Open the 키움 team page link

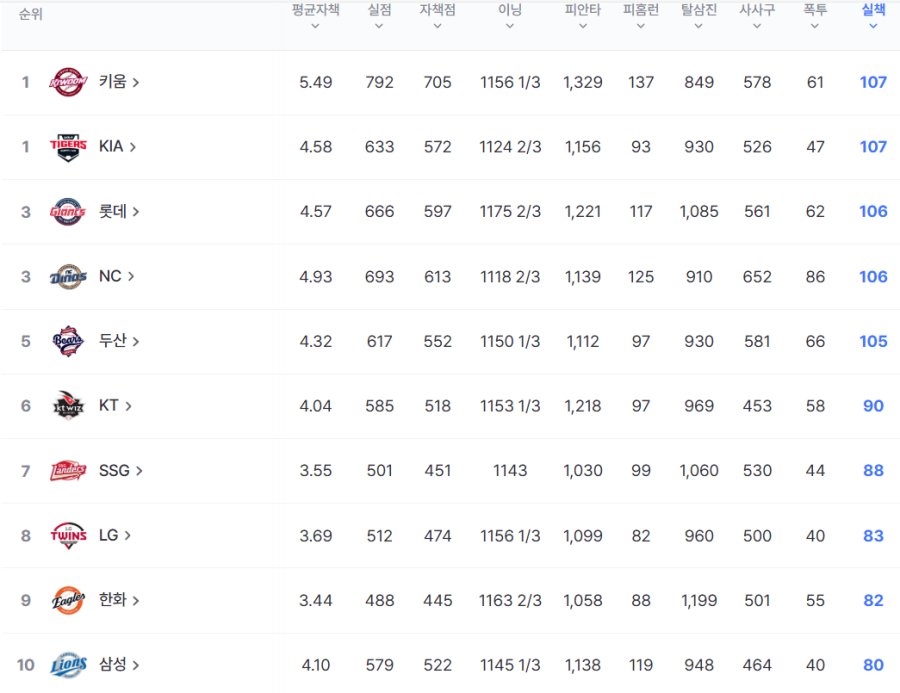point(118,82)
